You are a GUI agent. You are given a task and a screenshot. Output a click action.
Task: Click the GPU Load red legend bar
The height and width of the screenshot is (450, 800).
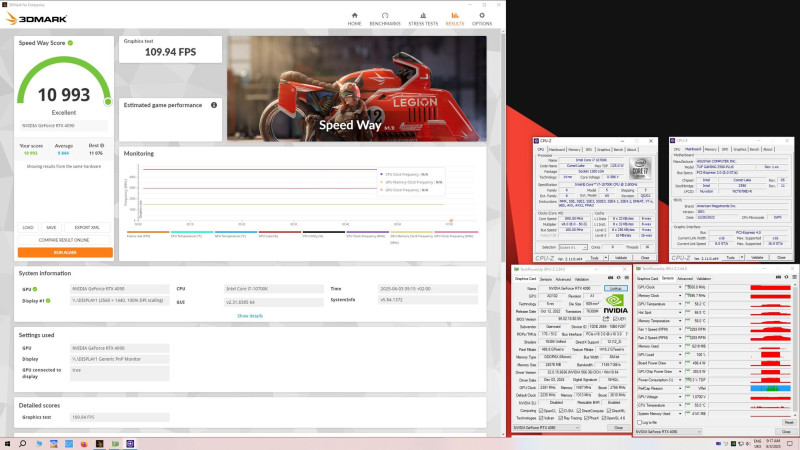tap(280, 232)
